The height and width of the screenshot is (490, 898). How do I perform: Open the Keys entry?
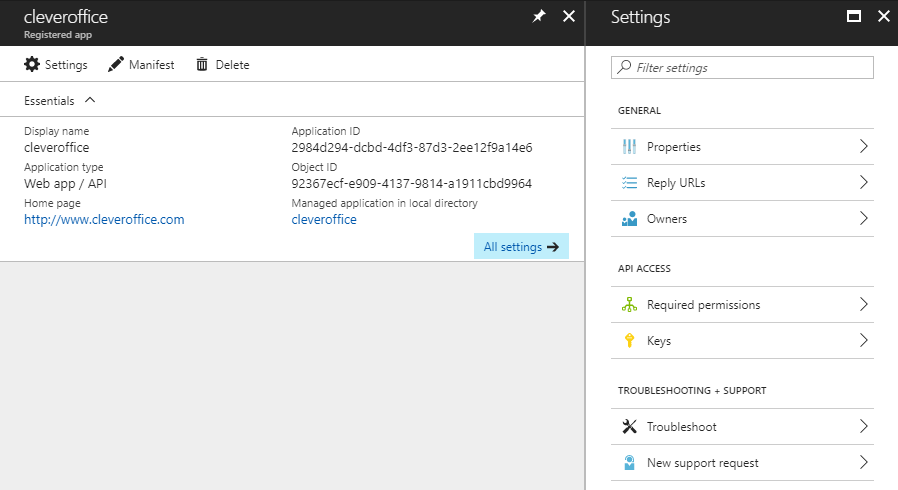point(742,341)
